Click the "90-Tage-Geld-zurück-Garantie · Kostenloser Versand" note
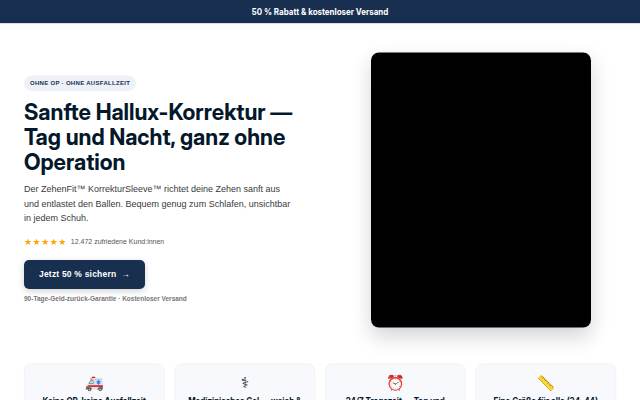The height and width of the screenshot is (400, 640). pyautogui.click(x=105, y=299)
